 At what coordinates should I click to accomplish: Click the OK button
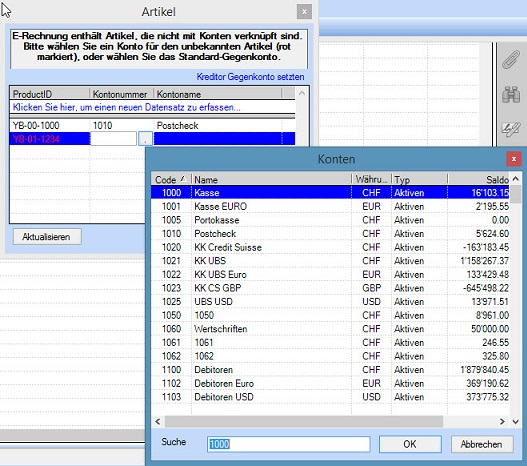(410, 444)
